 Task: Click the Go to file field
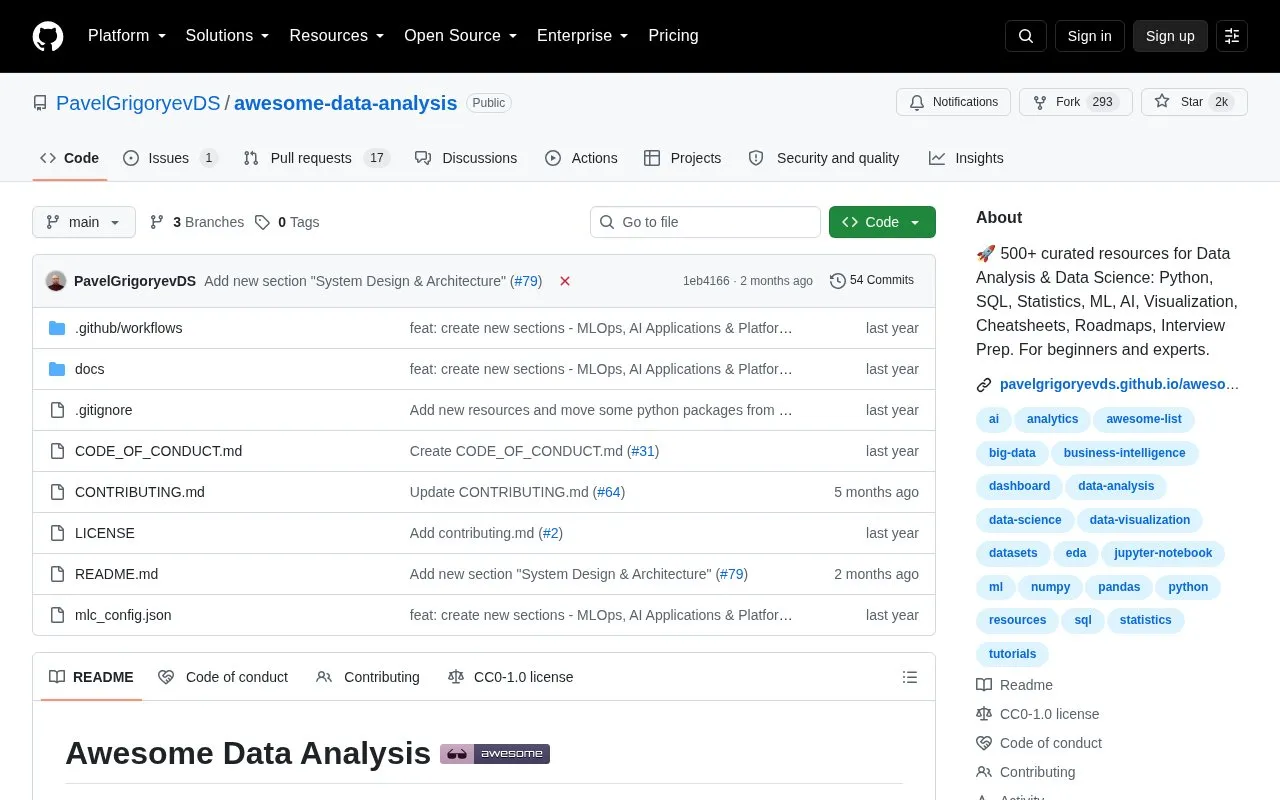pos(705,222)
